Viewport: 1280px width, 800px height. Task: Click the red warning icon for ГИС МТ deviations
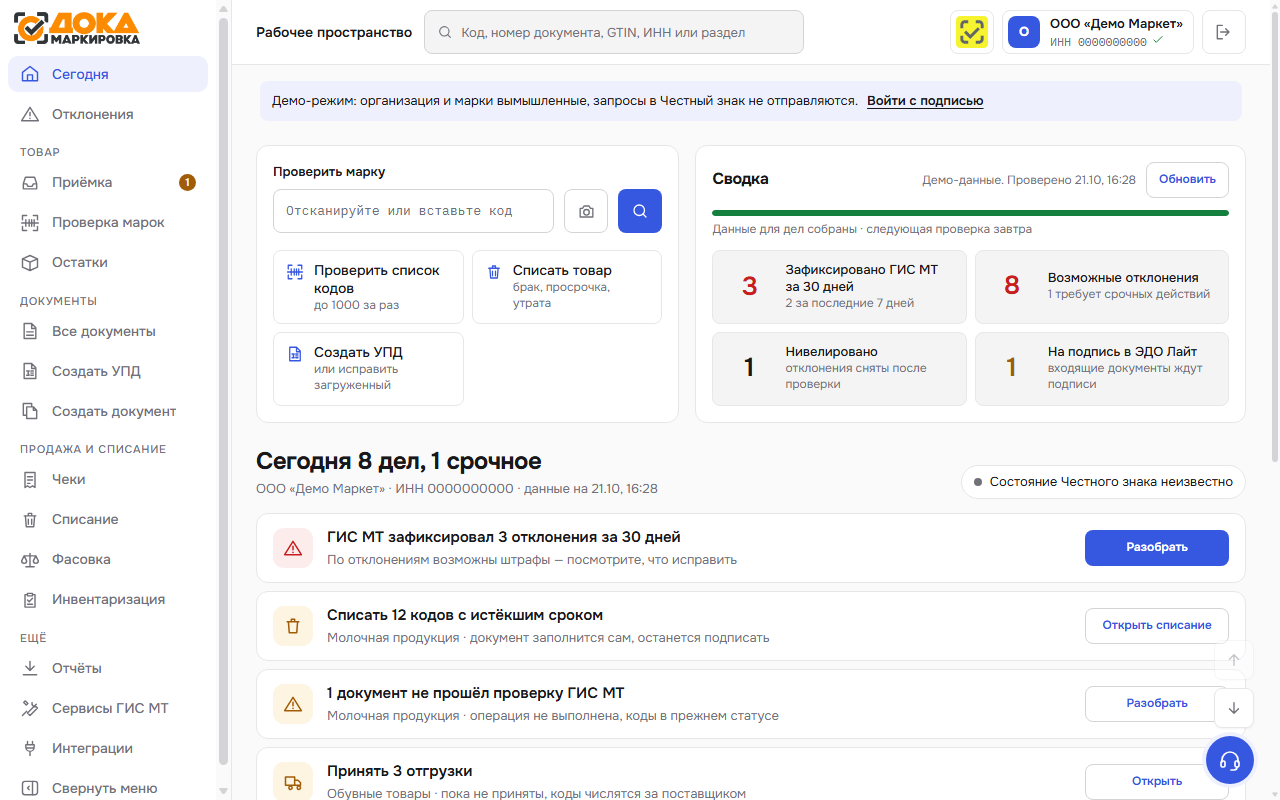293,548
